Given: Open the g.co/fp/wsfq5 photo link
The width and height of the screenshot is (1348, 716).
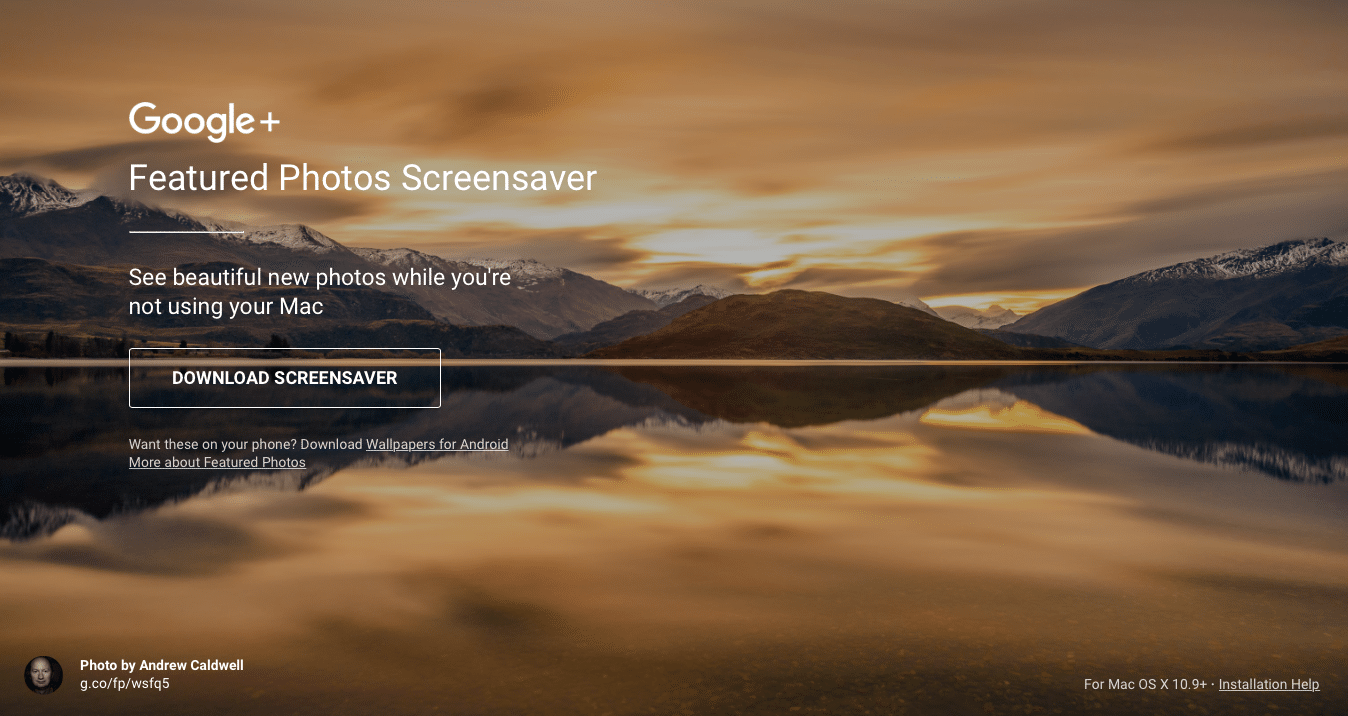Looking at the screenshot, I should point(125,684).
